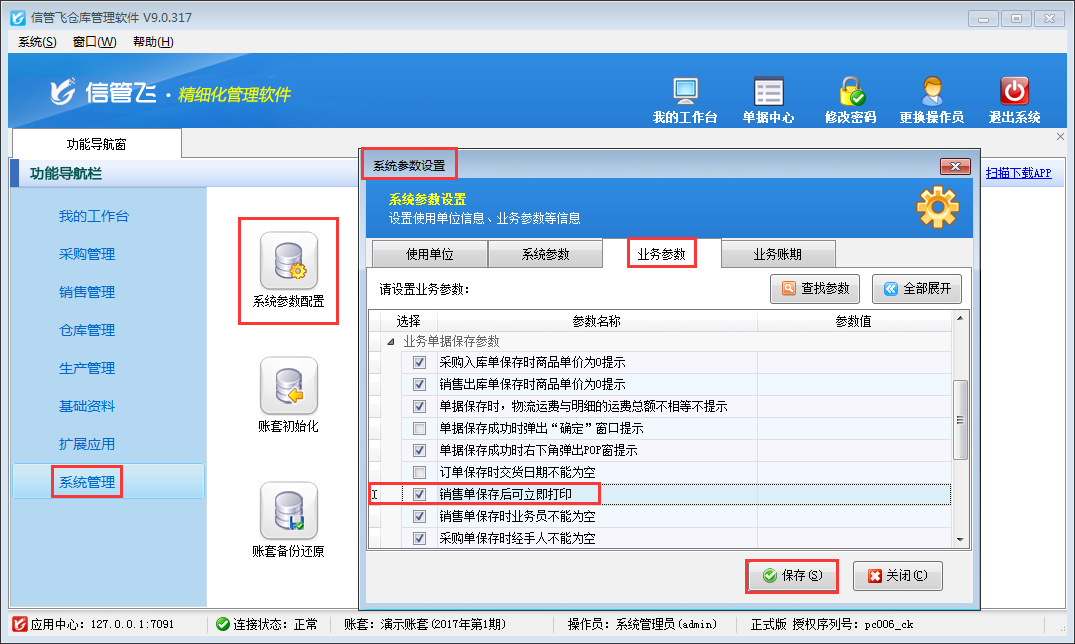Switch to the 系统参数 tab
Image resolution: width=1075 pixels, height=644 pixels.
[x=545, y=254]
